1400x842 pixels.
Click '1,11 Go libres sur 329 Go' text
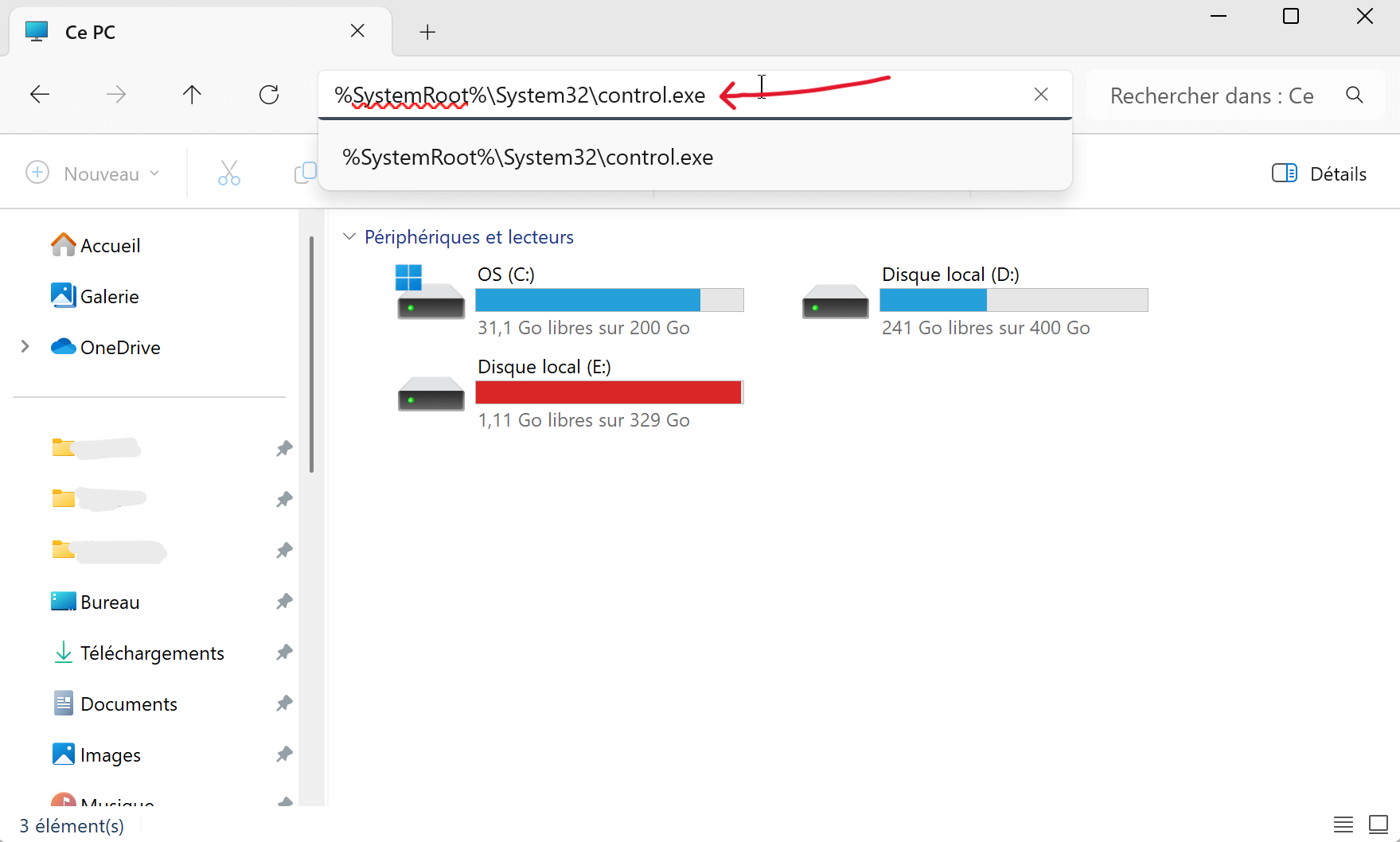click(x=583, y=420)
